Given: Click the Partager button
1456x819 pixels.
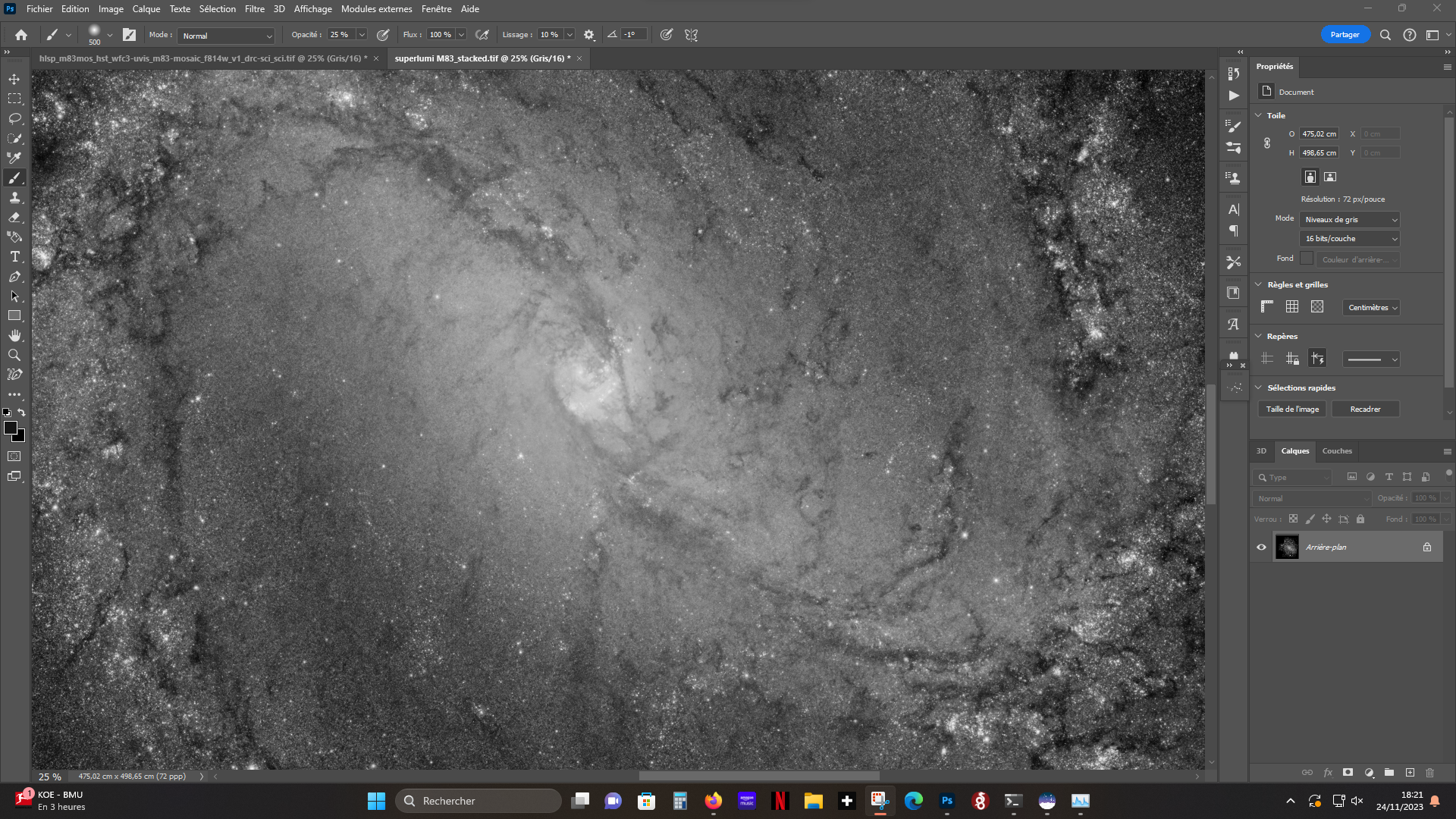Looking at the screenshot, I should 1345,35.
